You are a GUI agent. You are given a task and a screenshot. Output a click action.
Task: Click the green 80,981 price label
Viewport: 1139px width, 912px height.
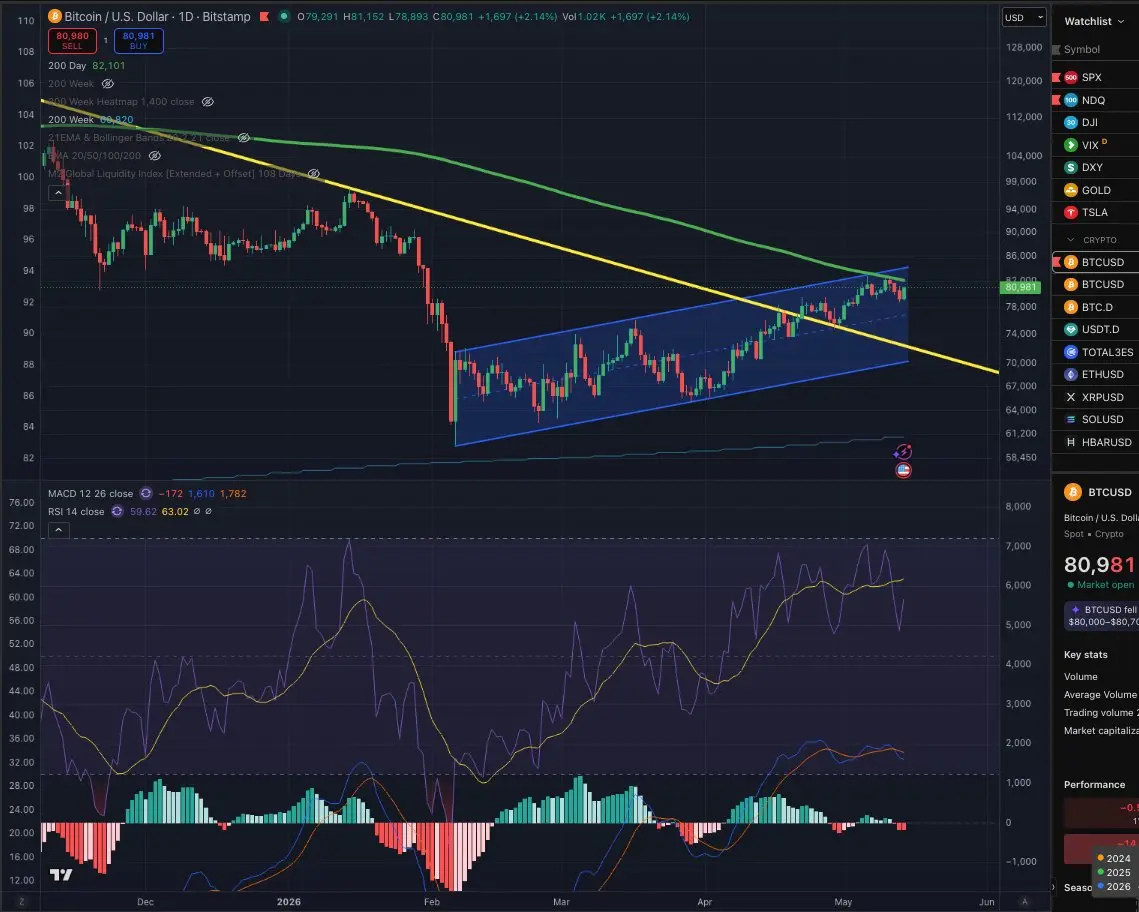1021,287
